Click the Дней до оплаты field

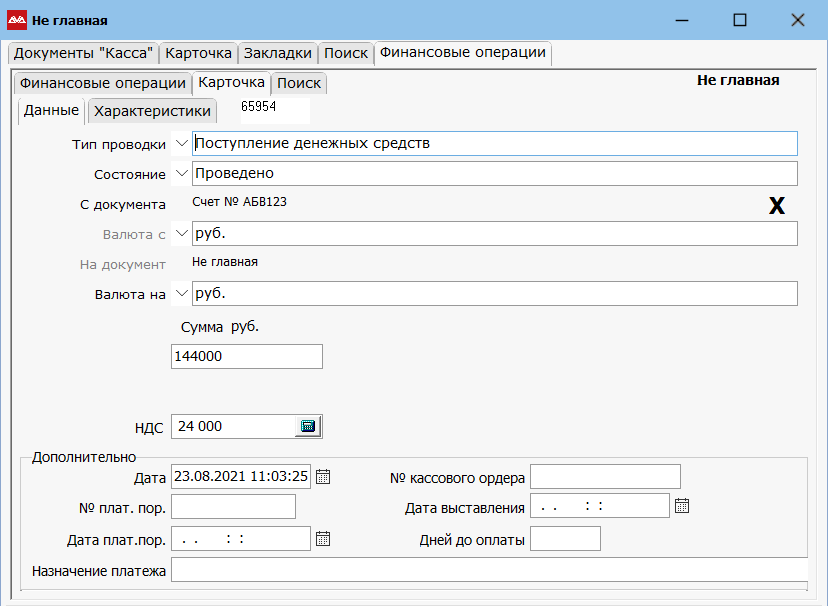(x=565, y=538)
